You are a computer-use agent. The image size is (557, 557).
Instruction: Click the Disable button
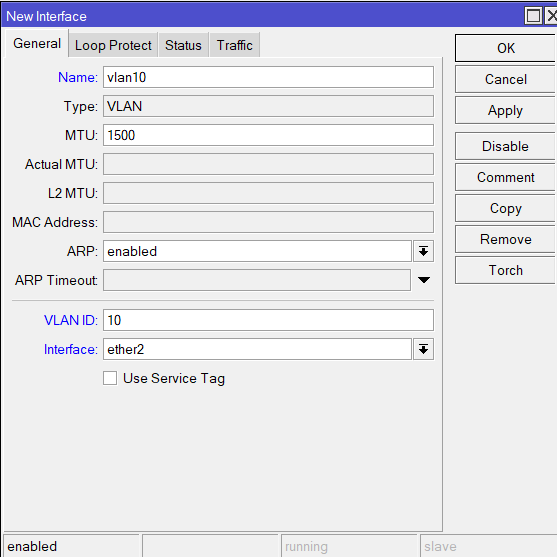(505, 146)
